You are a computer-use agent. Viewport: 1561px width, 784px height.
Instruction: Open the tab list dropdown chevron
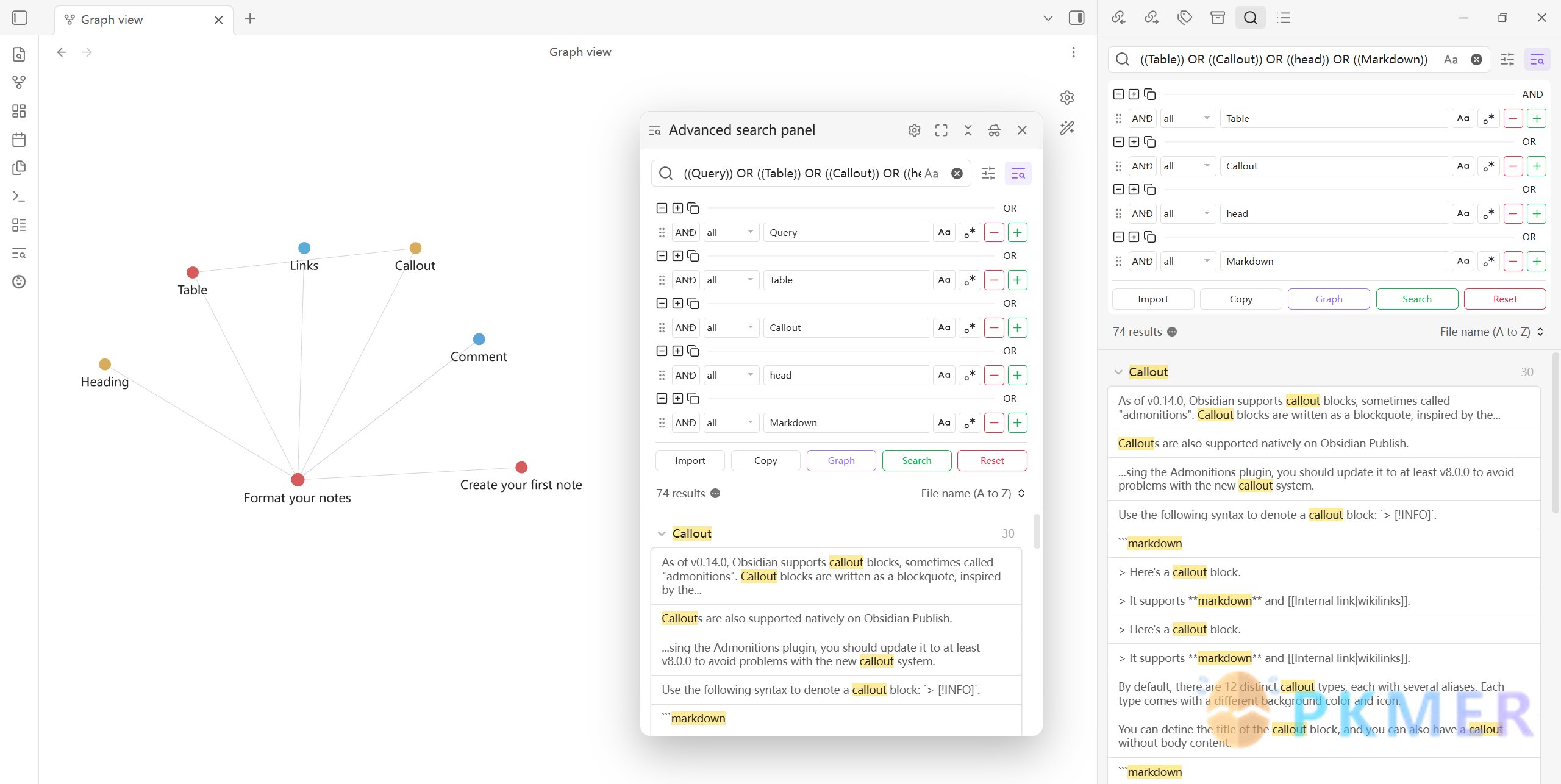(x=1048, y=18)
